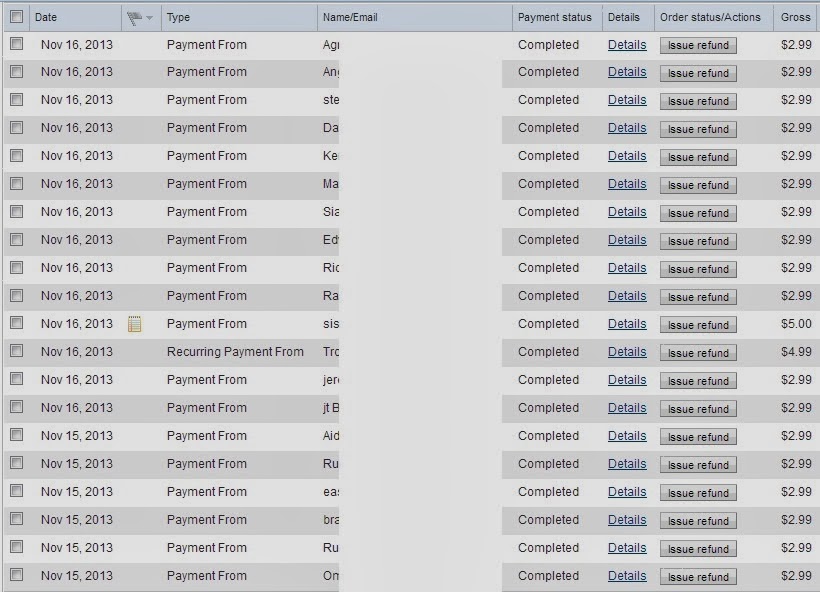820x592 pixels.
Task: Click the flag icon in the column header
Action: pos(135,17)
